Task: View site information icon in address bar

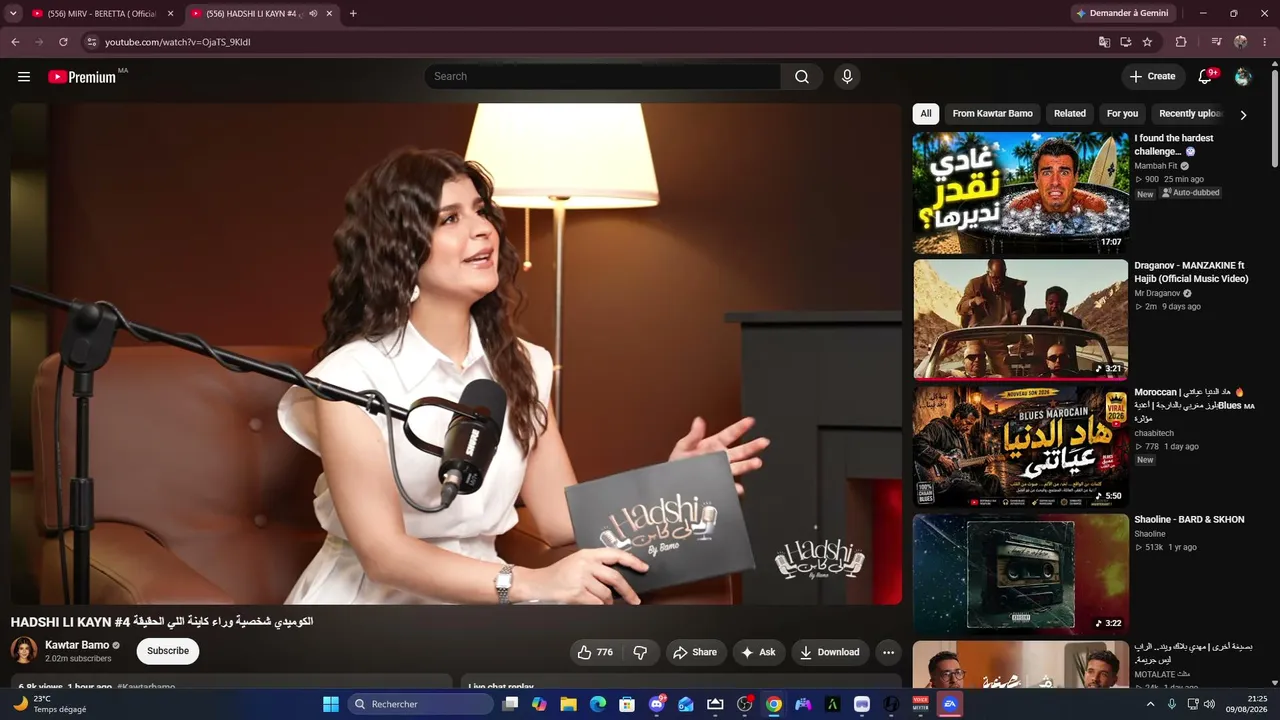Action: click(91, 42)
